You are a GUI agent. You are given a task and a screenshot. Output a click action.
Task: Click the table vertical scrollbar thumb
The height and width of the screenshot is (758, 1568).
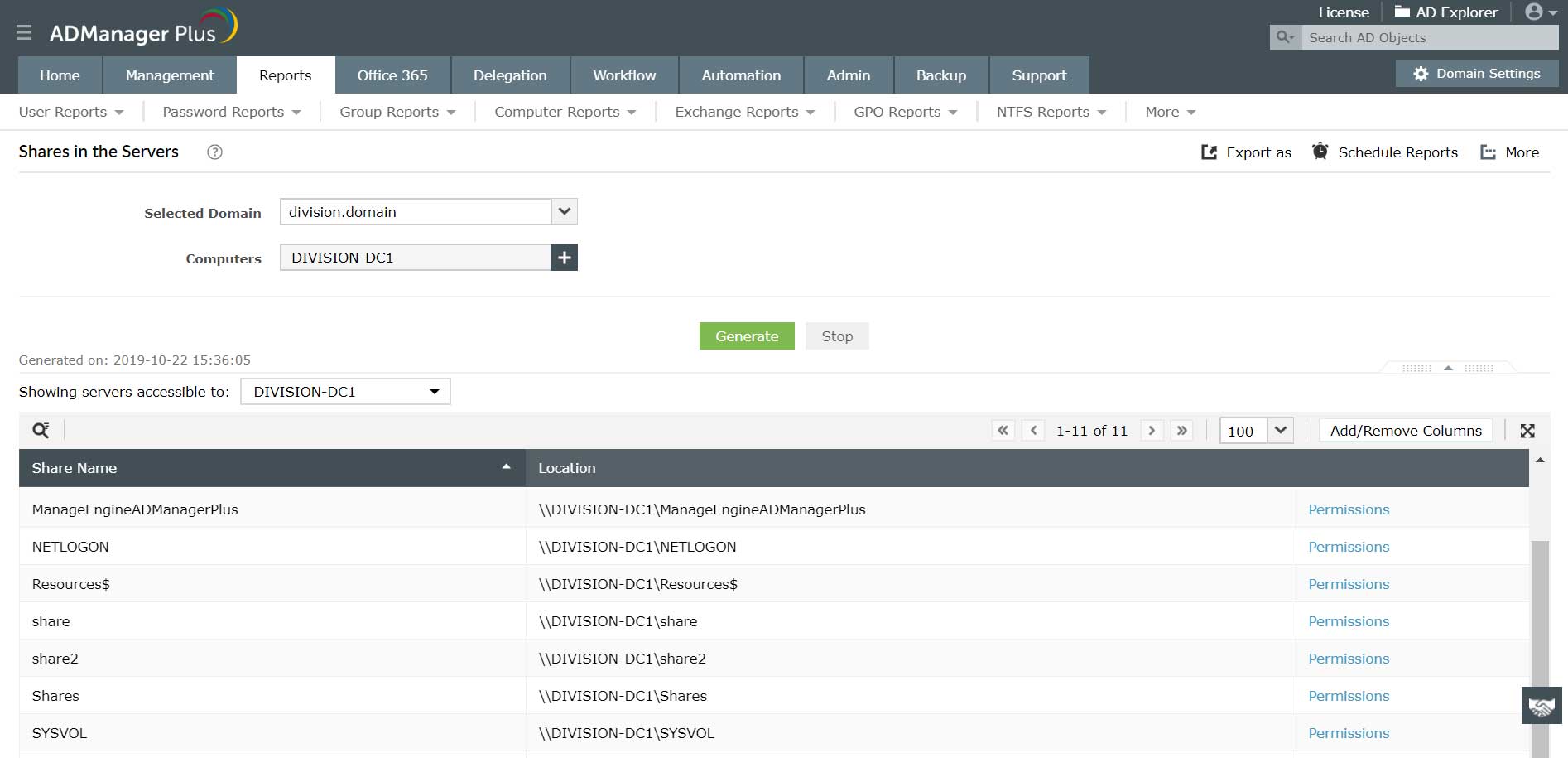coord(1540,648)
